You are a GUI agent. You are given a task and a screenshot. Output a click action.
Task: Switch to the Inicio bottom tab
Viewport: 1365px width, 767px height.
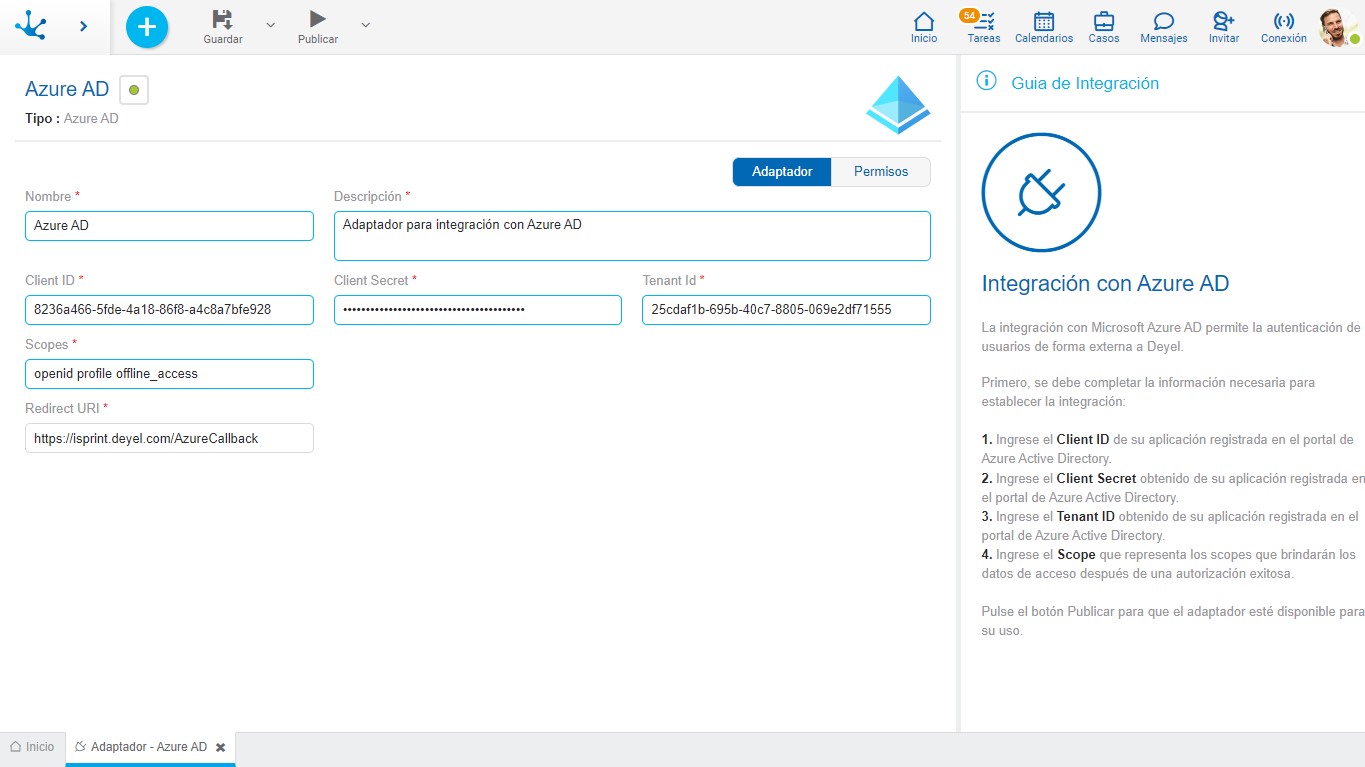[32, 747]
